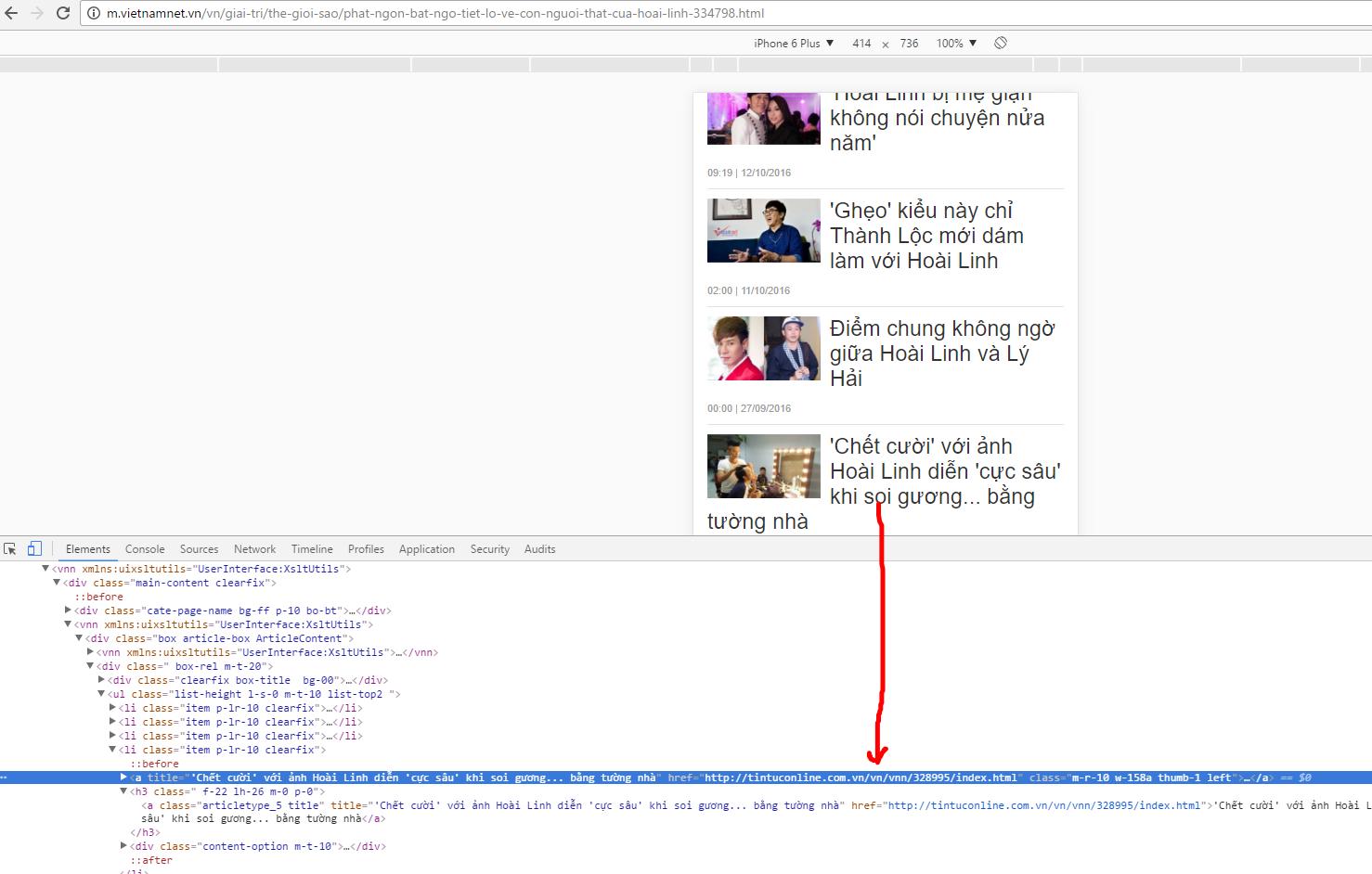Screen dimensions: 1372x874
Task: View site information icon in address bar
Action: click(x=94, y=14)
